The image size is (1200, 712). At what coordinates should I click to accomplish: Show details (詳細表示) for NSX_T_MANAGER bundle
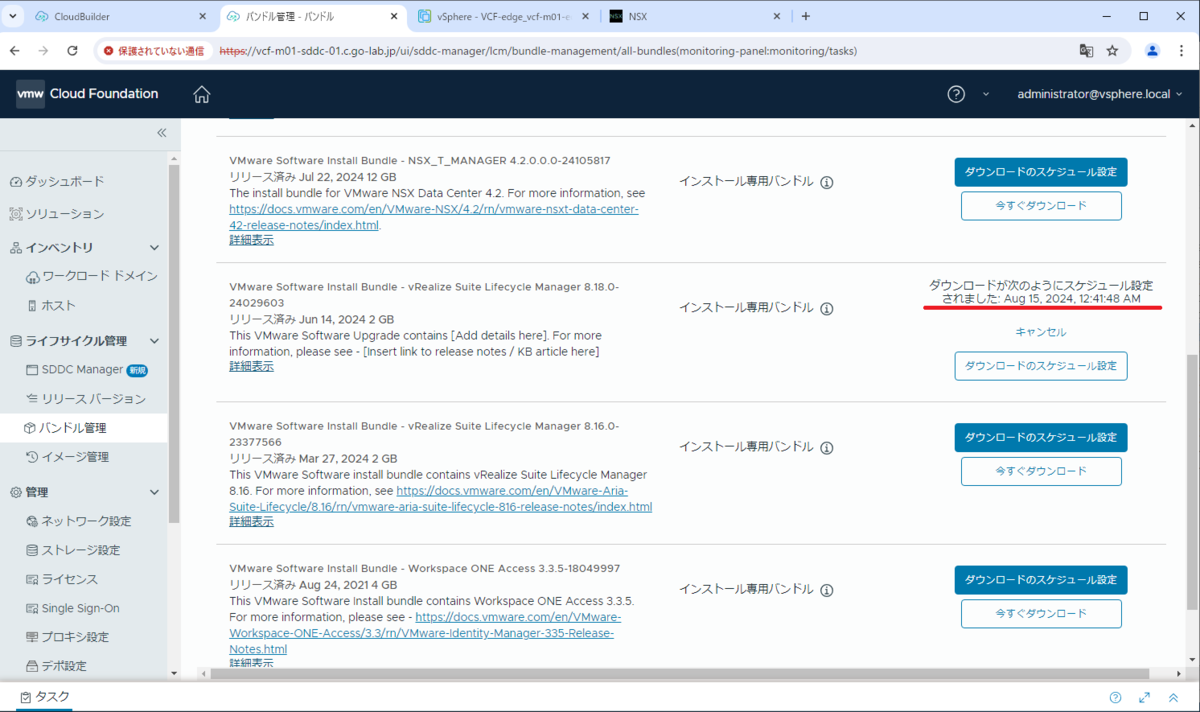pos(251,240)
